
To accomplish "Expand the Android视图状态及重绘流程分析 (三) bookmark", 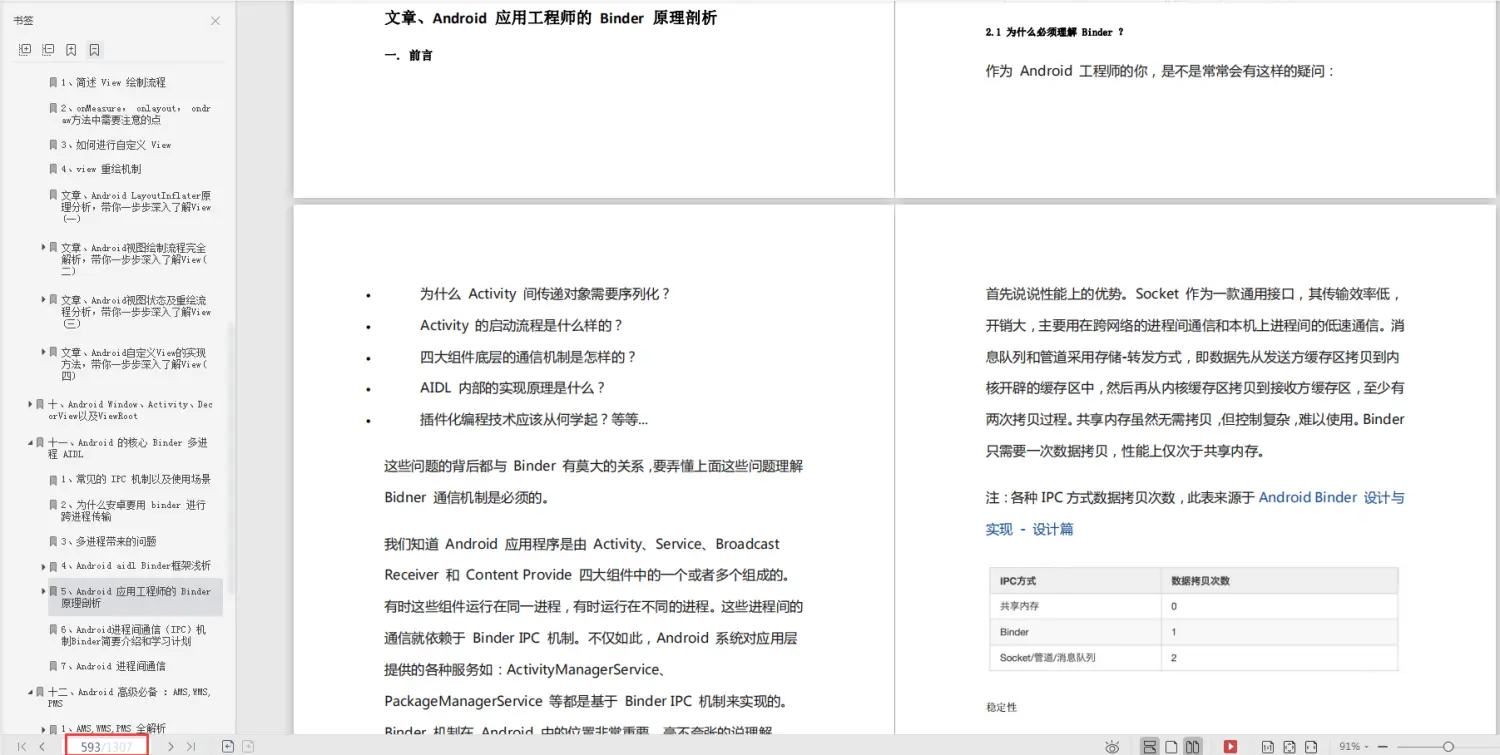I will (x=44, y=299).
